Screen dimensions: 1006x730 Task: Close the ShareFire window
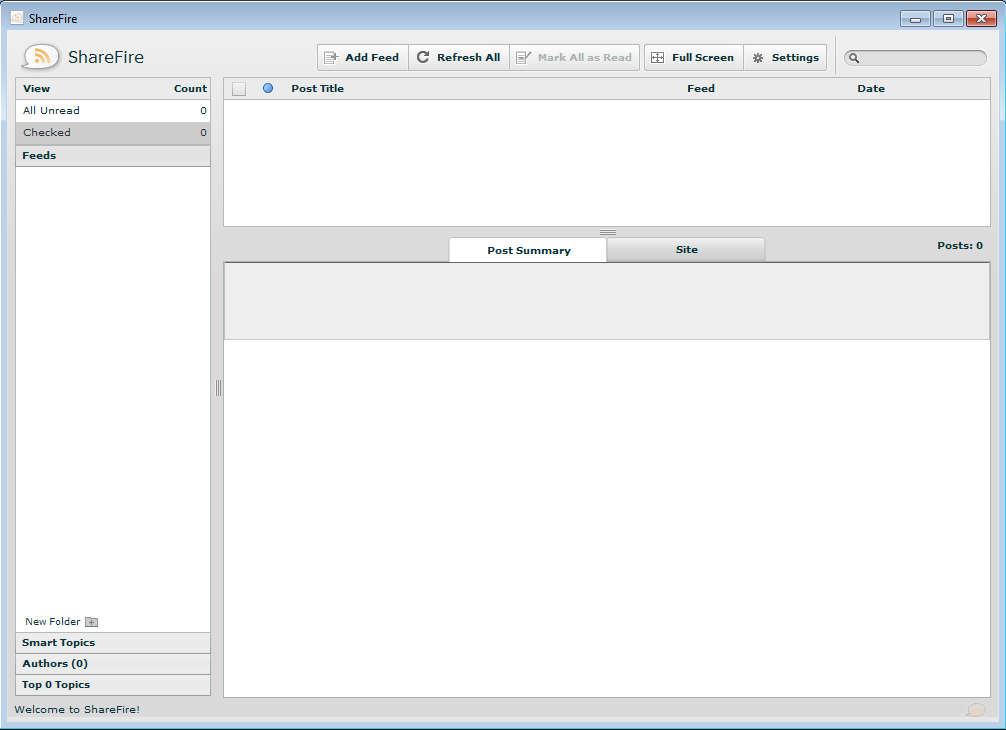(982, 19)
